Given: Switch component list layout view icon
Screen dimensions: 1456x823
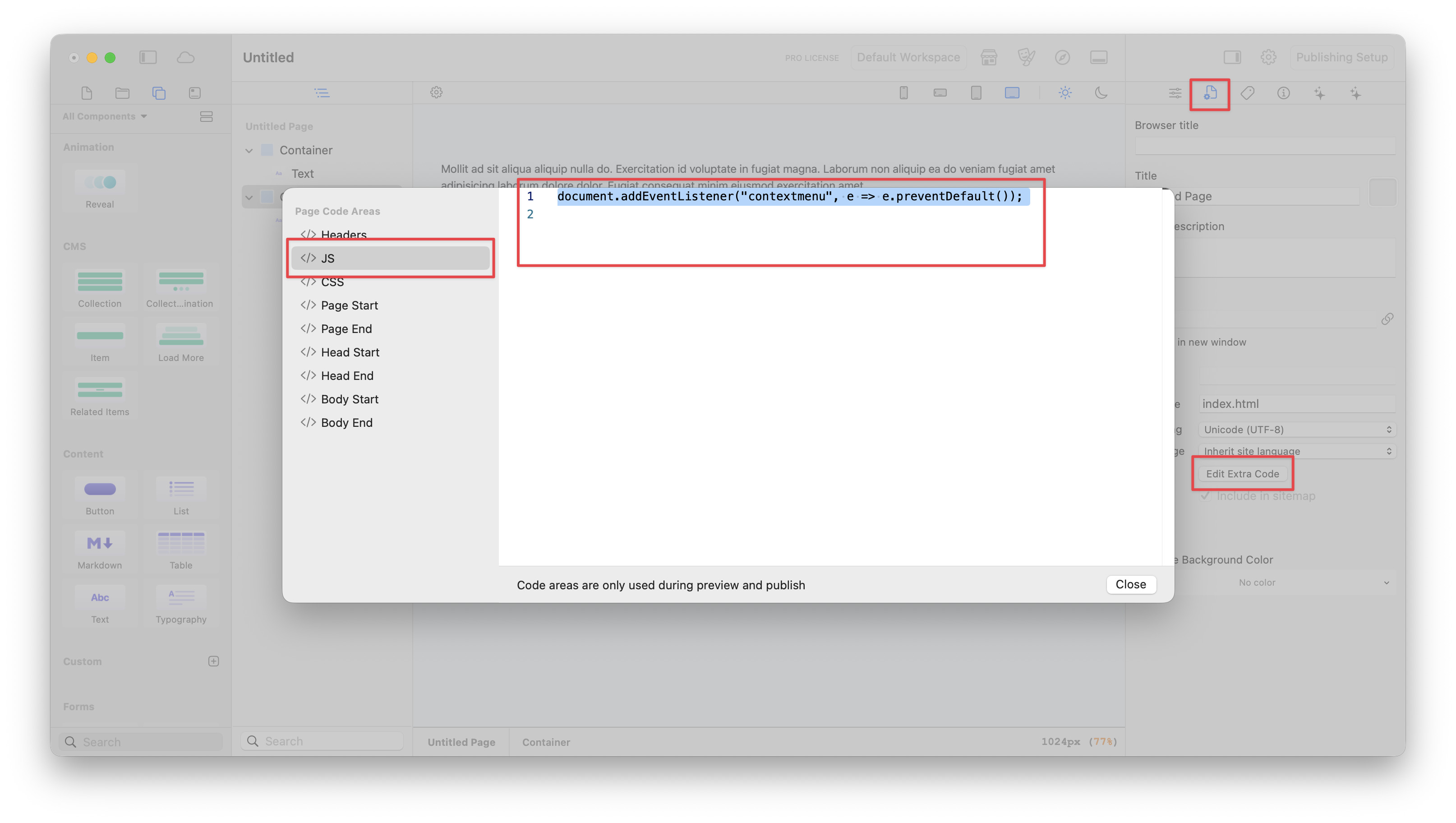Looking at the screenshot, I should tap(206, 116).
